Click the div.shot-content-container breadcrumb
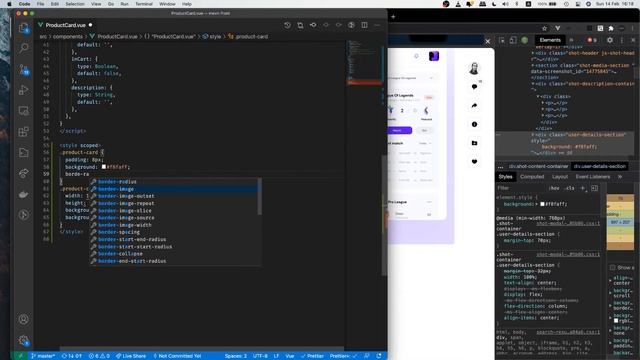Viewport: 640px width, 360px height. 538,167
